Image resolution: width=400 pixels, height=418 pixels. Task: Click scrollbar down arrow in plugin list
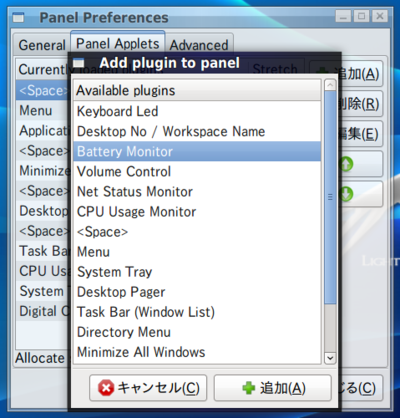tap(330, 358)
